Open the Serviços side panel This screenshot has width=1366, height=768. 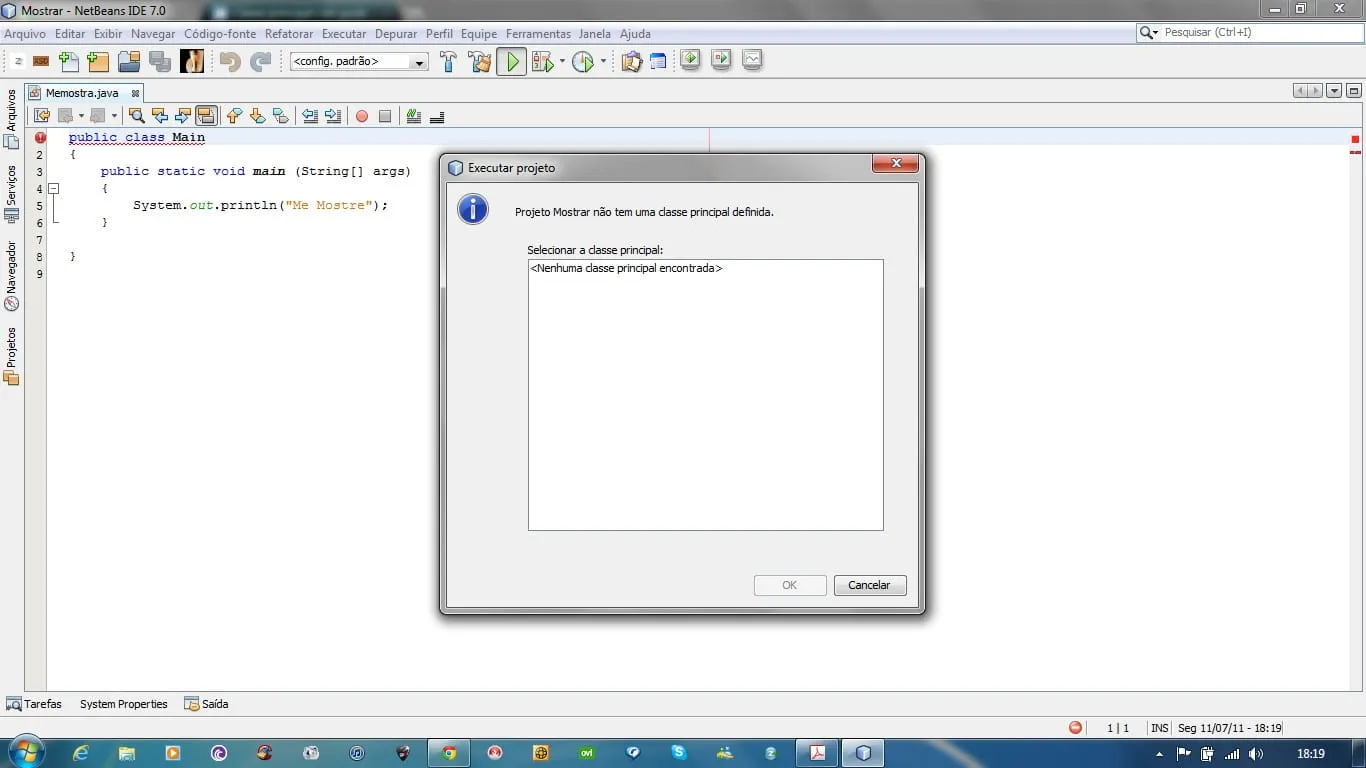pyautogui.click(x=12, y=194)
